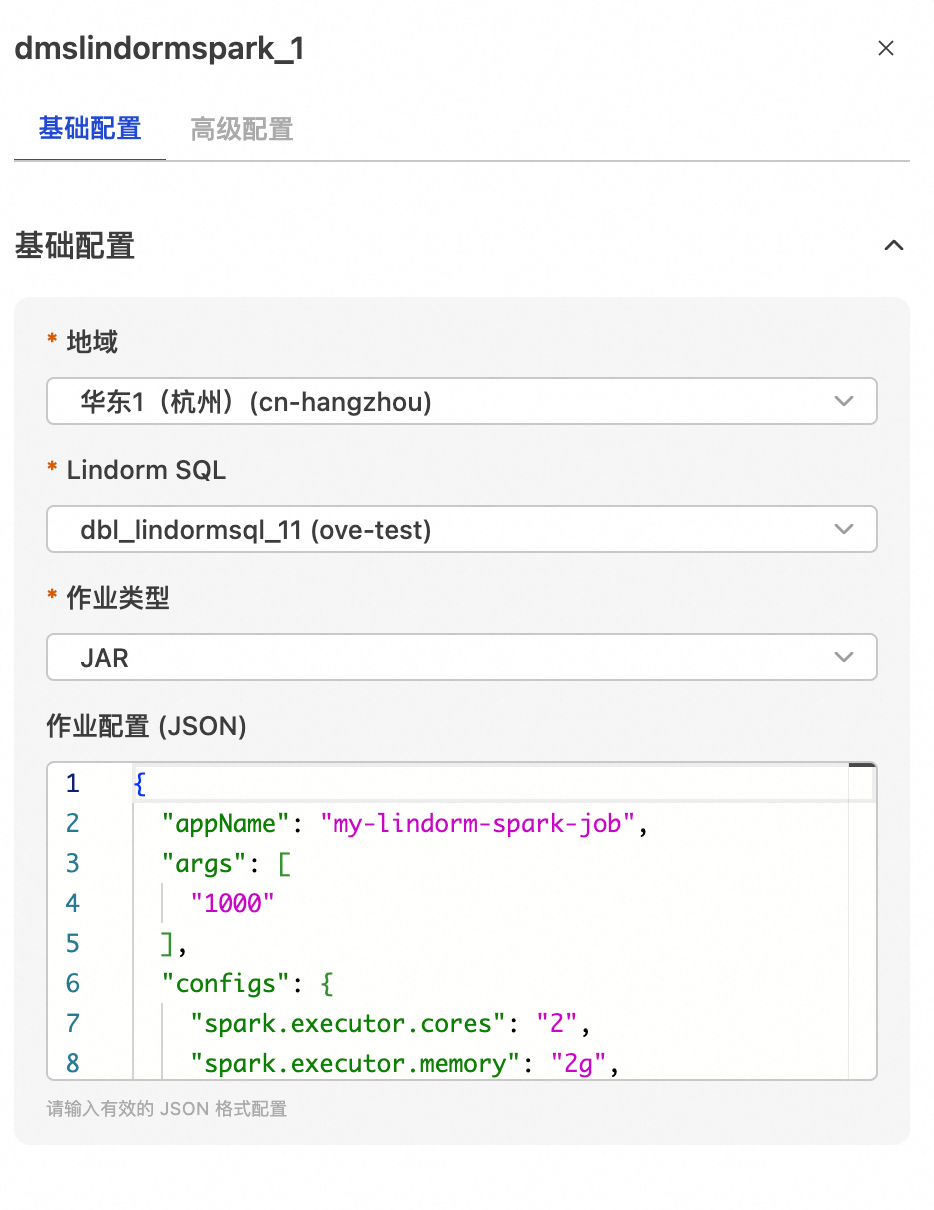Expand the 作业类型 JAR dropdown
Image resolution: width=934 pixels, height=1210 pixels.
(461, 657)
